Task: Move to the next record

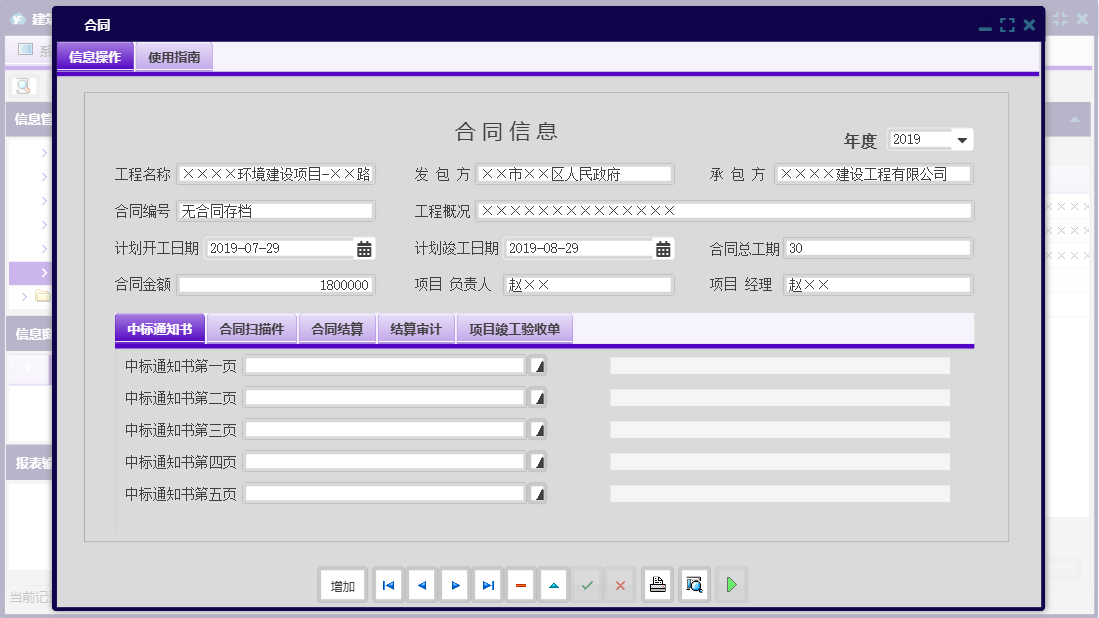Action: pos(455,585)
